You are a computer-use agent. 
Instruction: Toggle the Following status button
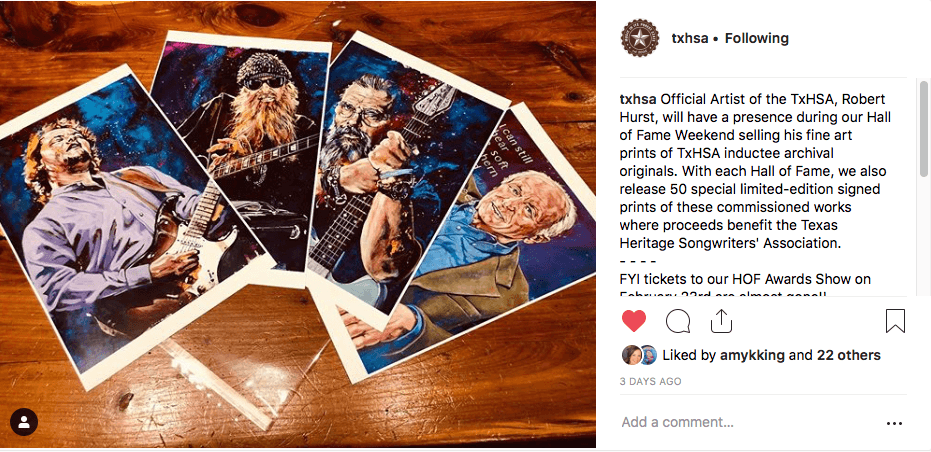[756, 39]
